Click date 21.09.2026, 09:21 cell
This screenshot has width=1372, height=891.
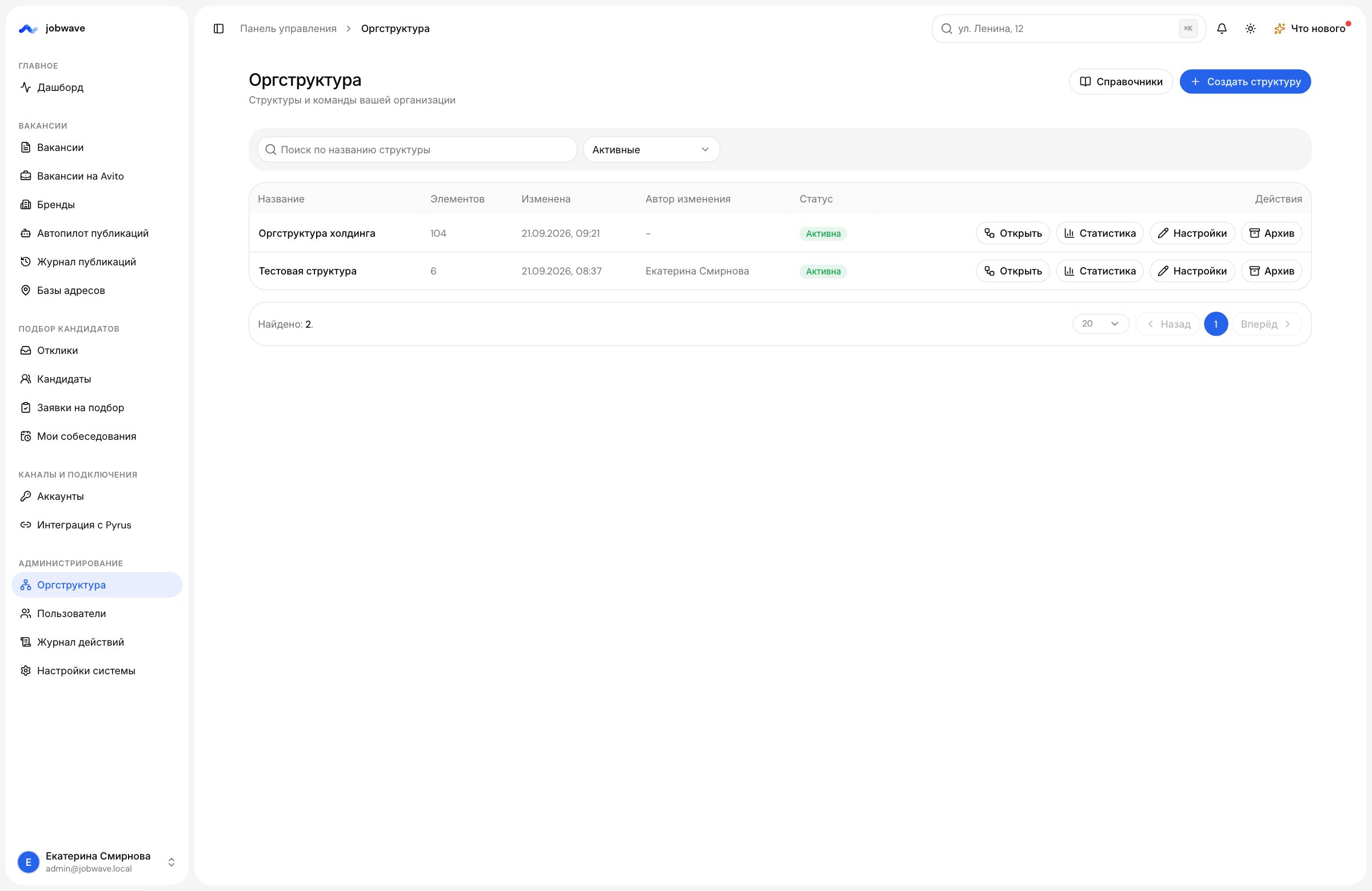point(560,233)
